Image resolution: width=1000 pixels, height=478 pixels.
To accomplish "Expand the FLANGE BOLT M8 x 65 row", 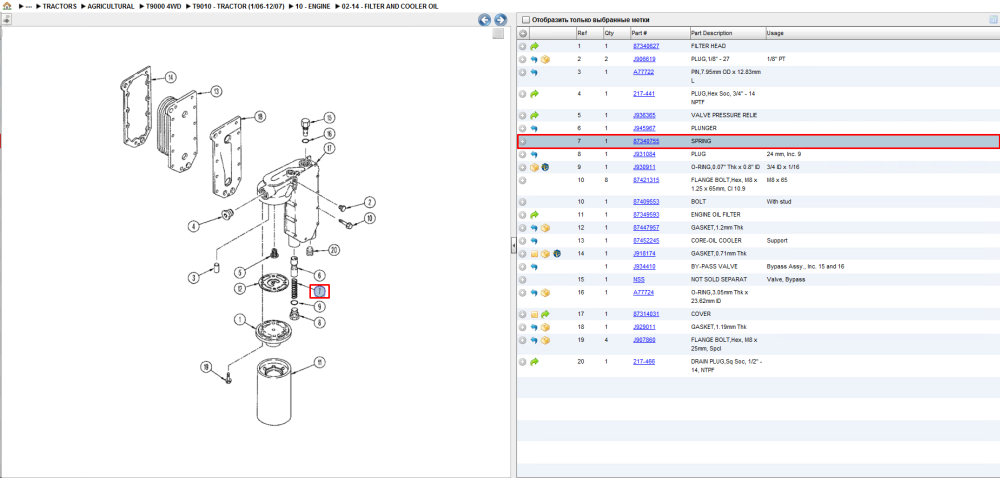I will click(522, 180).
